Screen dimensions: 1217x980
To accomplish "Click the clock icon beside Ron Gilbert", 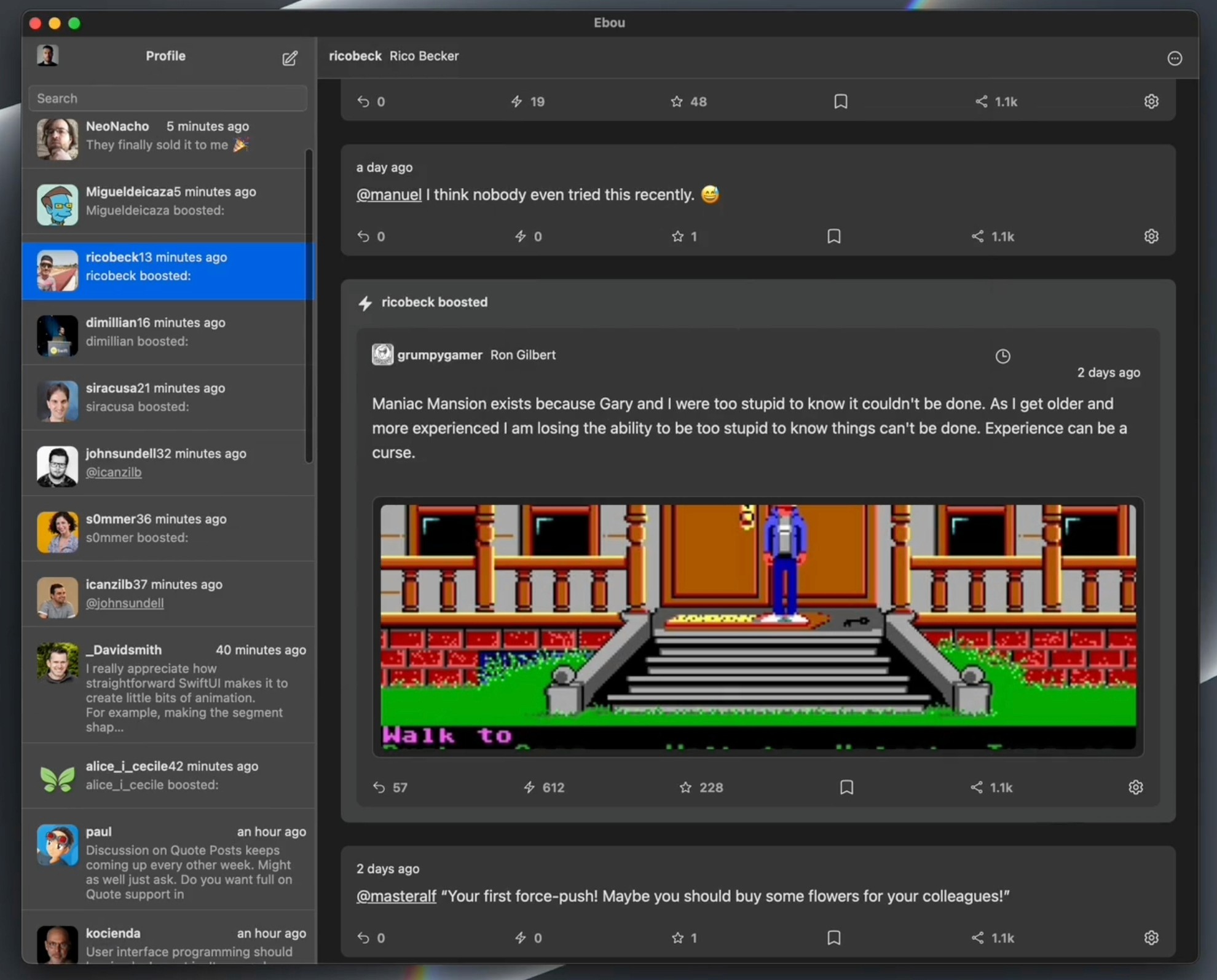I will pyautogui.click(x=1002, y=356).
